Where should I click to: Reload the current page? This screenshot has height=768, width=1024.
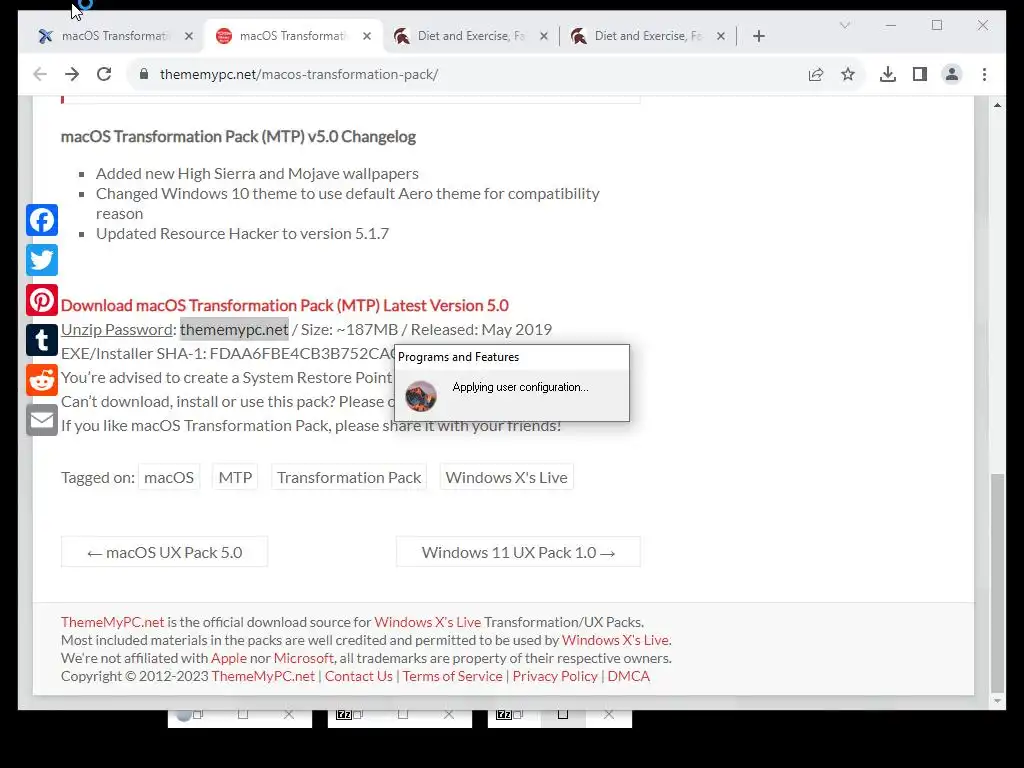[x=104, y=74]
